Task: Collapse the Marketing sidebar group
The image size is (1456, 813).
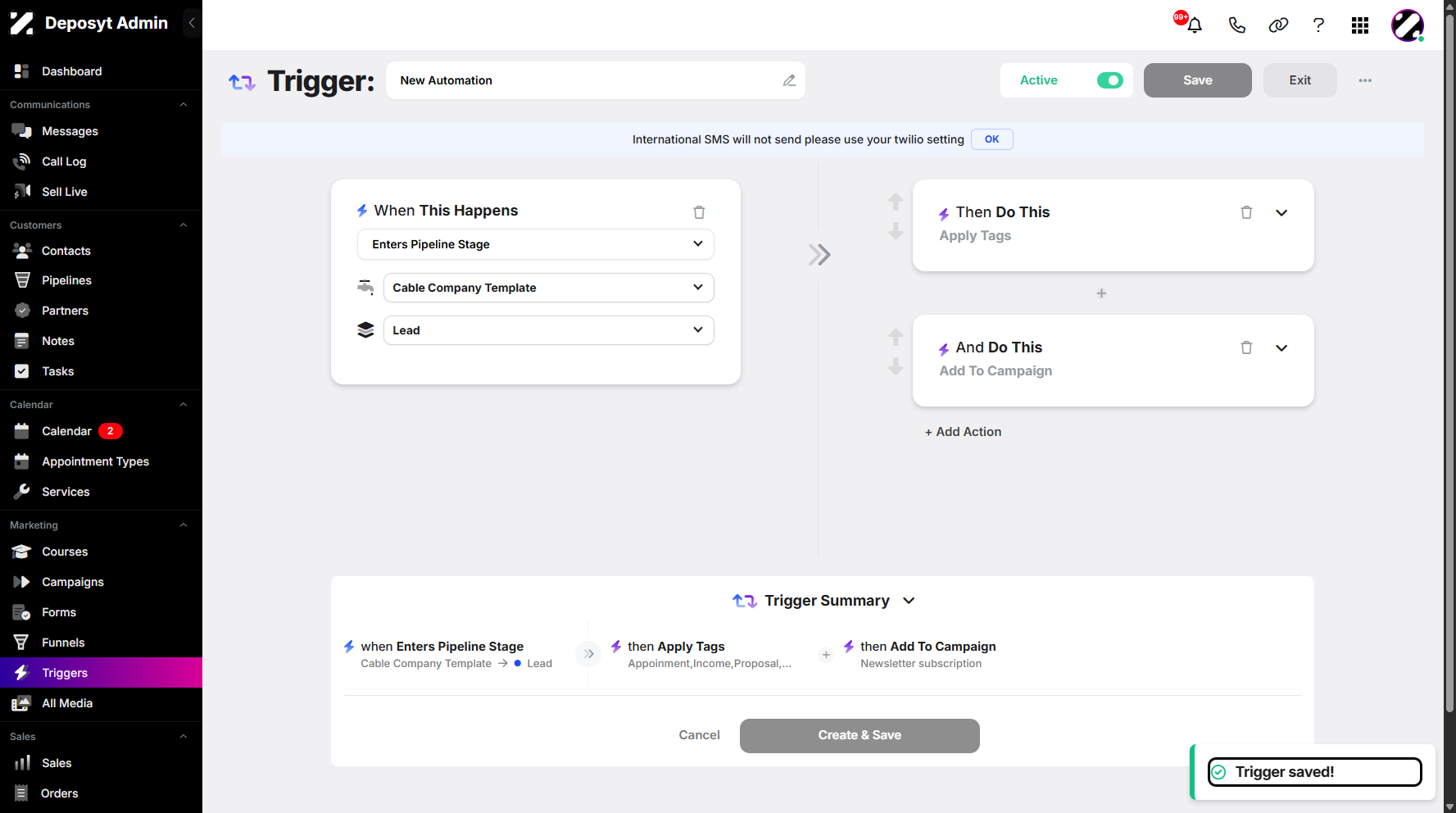Action: 184,525
